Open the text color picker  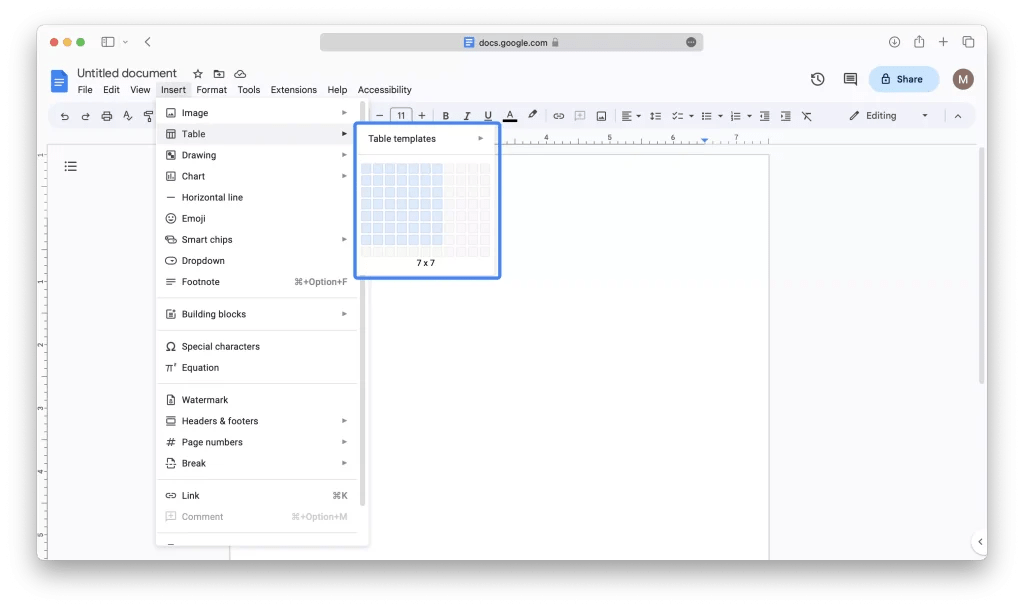click(x=510, y=116)
